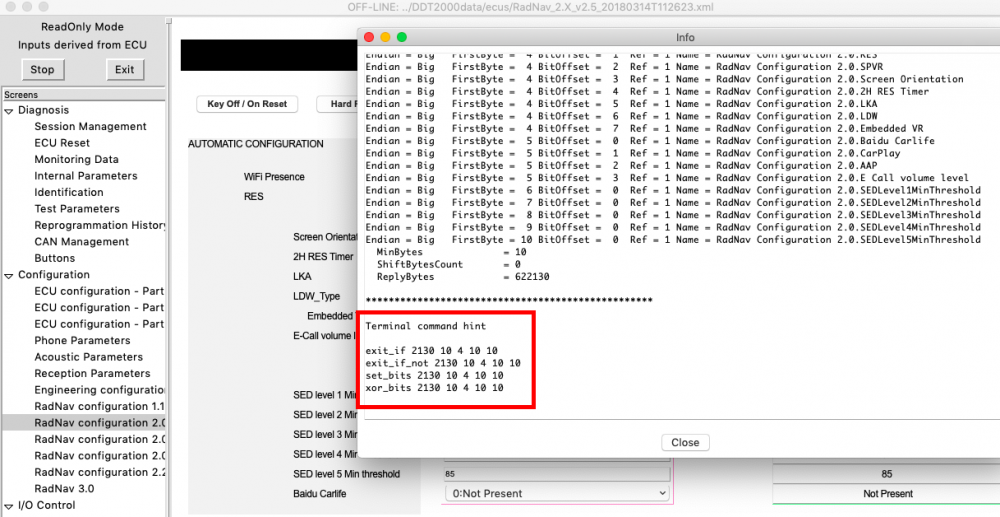Open RadNav 3.0 screen
The image size is (1000, 517).
[64, 489]
